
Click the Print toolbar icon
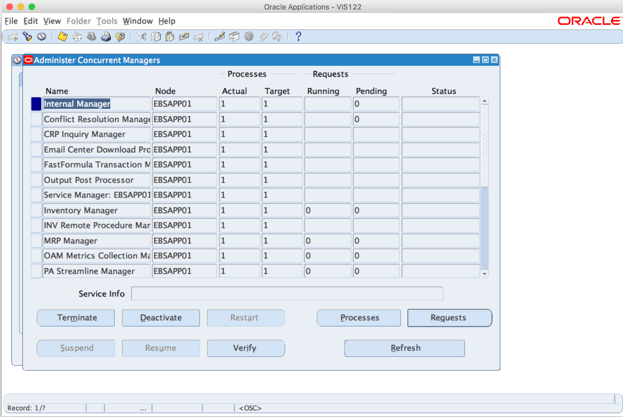tap(105, 37)
